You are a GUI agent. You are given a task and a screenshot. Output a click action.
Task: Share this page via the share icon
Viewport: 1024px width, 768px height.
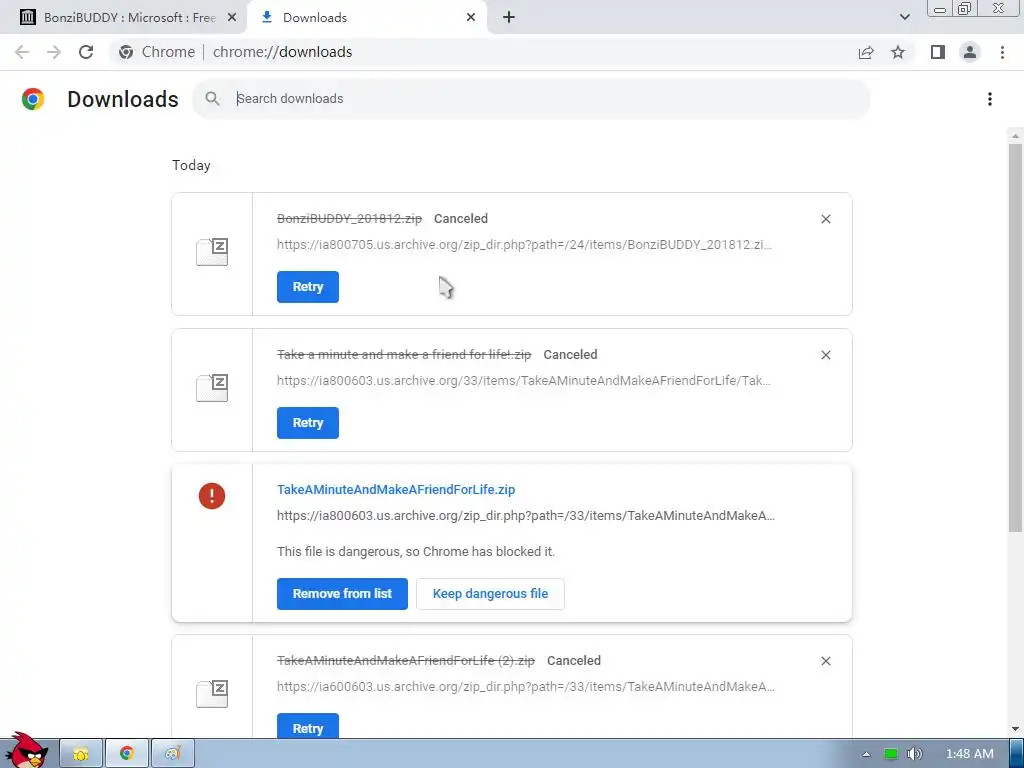click(866, 52)
